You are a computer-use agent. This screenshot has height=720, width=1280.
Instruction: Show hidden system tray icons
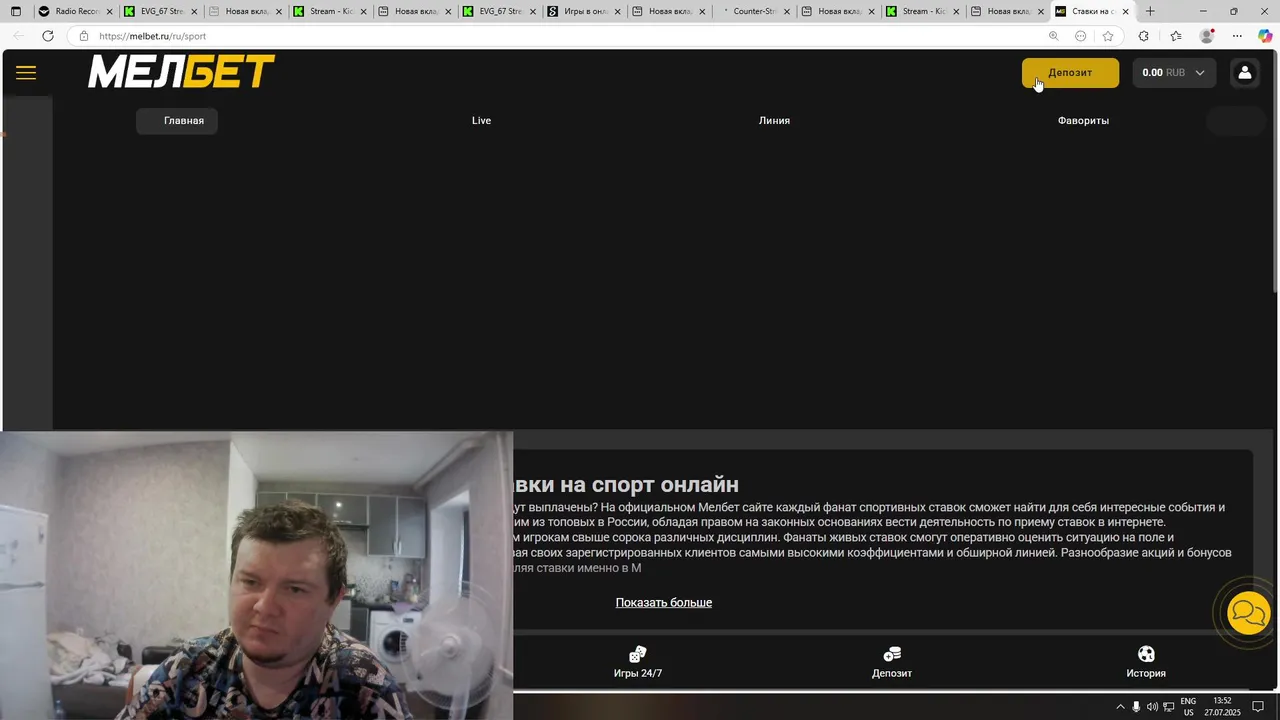[x=1119, y=707]
